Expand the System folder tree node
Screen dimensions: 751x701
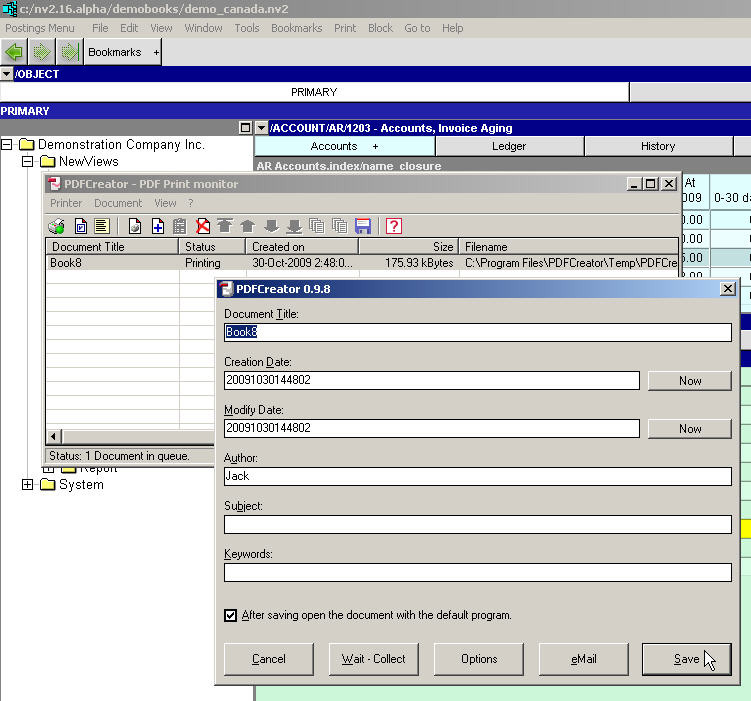(27, 485)
